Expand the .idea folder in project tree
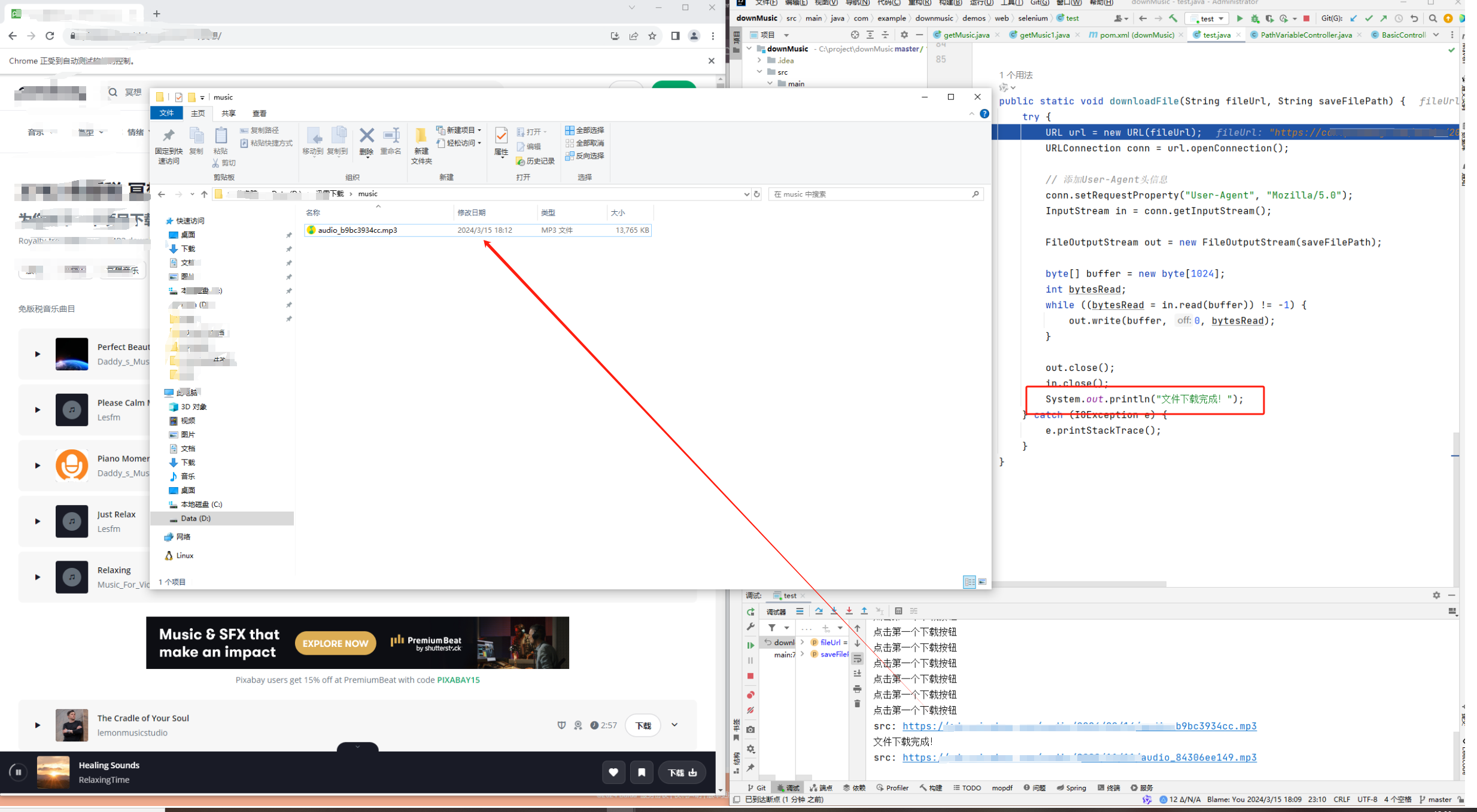Viewport: 1477px width, 812px height. [759, 60]
